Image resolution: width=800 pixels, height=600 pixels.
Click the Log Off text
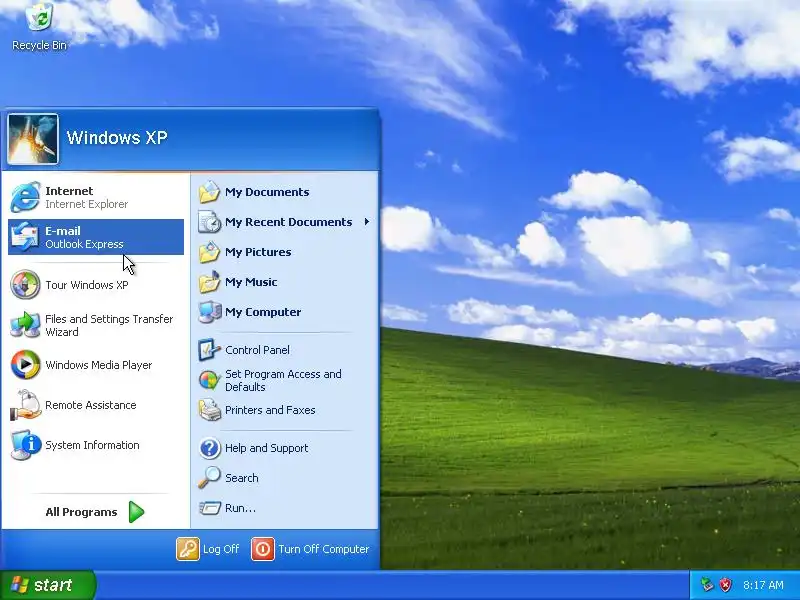coord(221,549)
